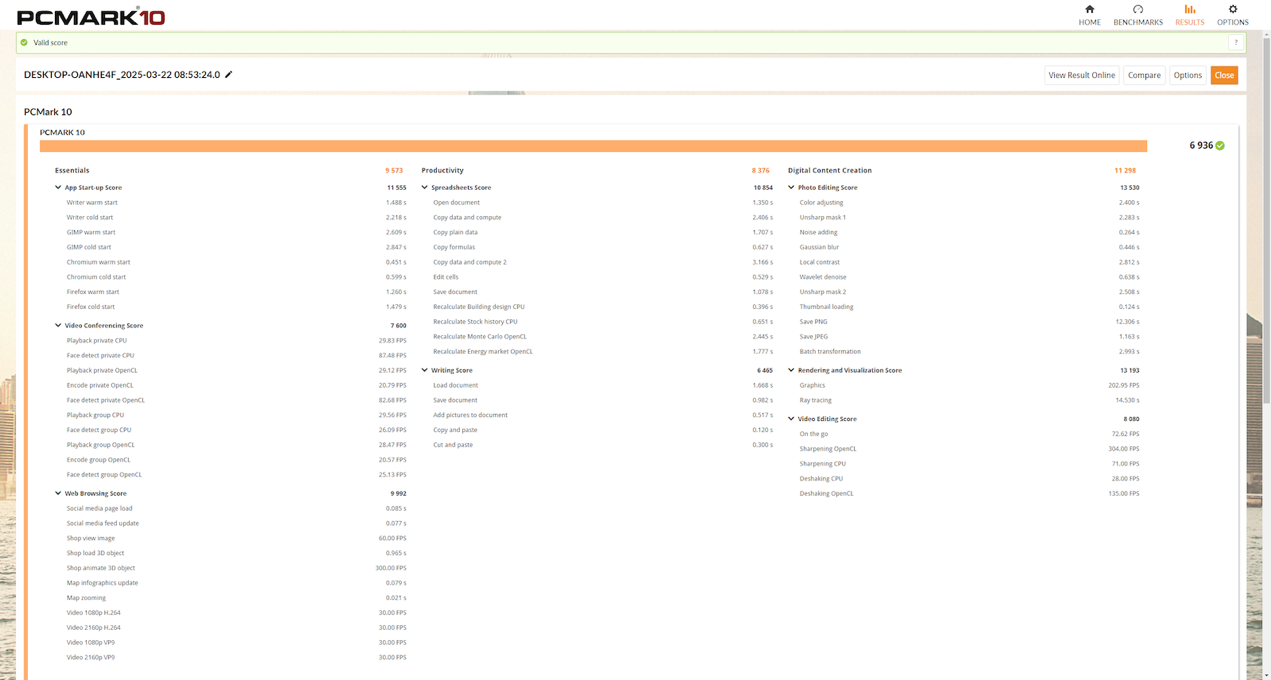
Task: Collapse the Rendering and Visualization Score section
Action: click(x=792, y=370)
